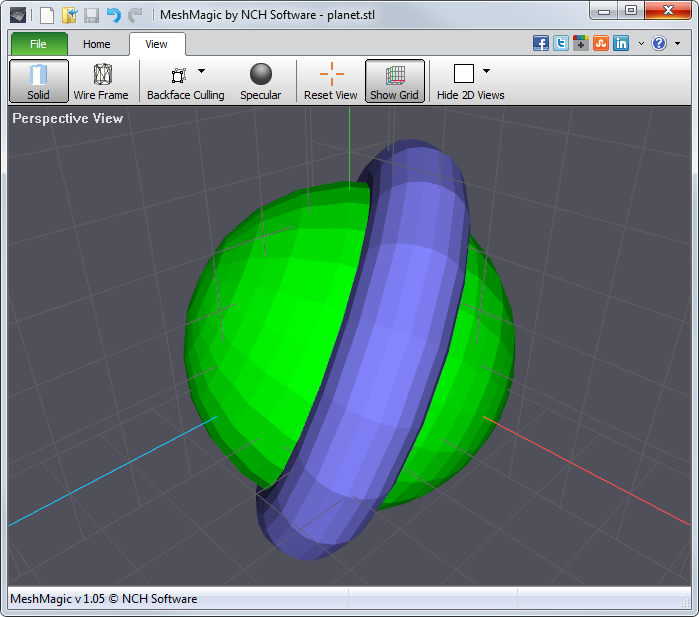The height and width of the screenshot is (617, 699).
Task: Click the Undo arrow icon
Action: (x=113, y=15)
